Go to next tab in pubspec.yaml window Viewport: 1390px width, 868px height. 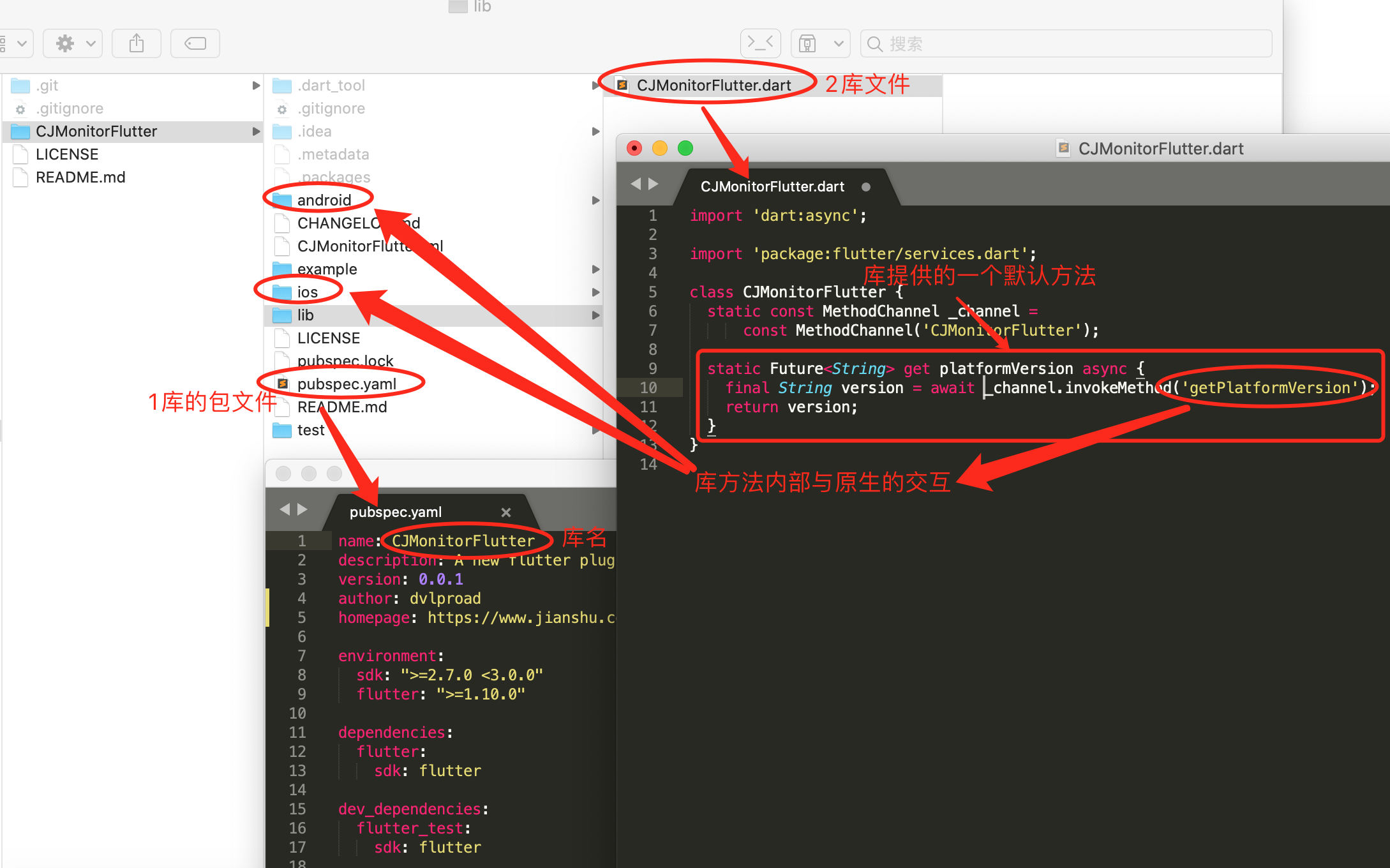303,509
